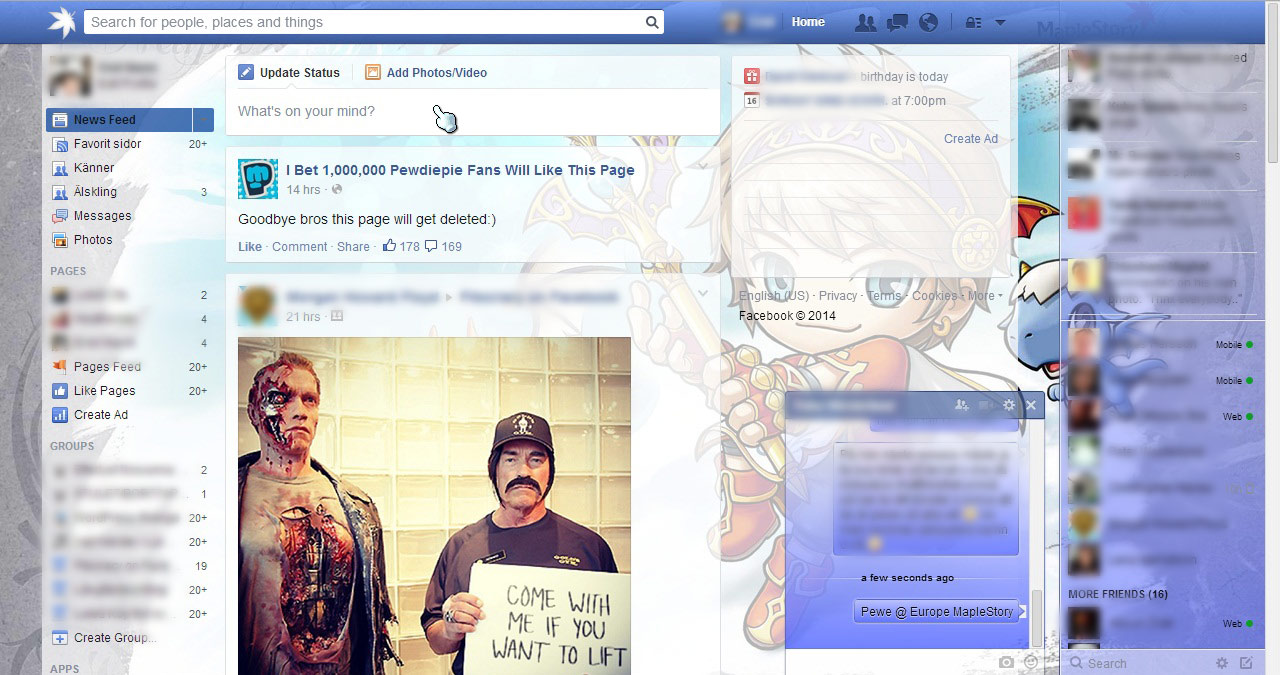
Task: Open the Cookies footer link
Action: 935,296
